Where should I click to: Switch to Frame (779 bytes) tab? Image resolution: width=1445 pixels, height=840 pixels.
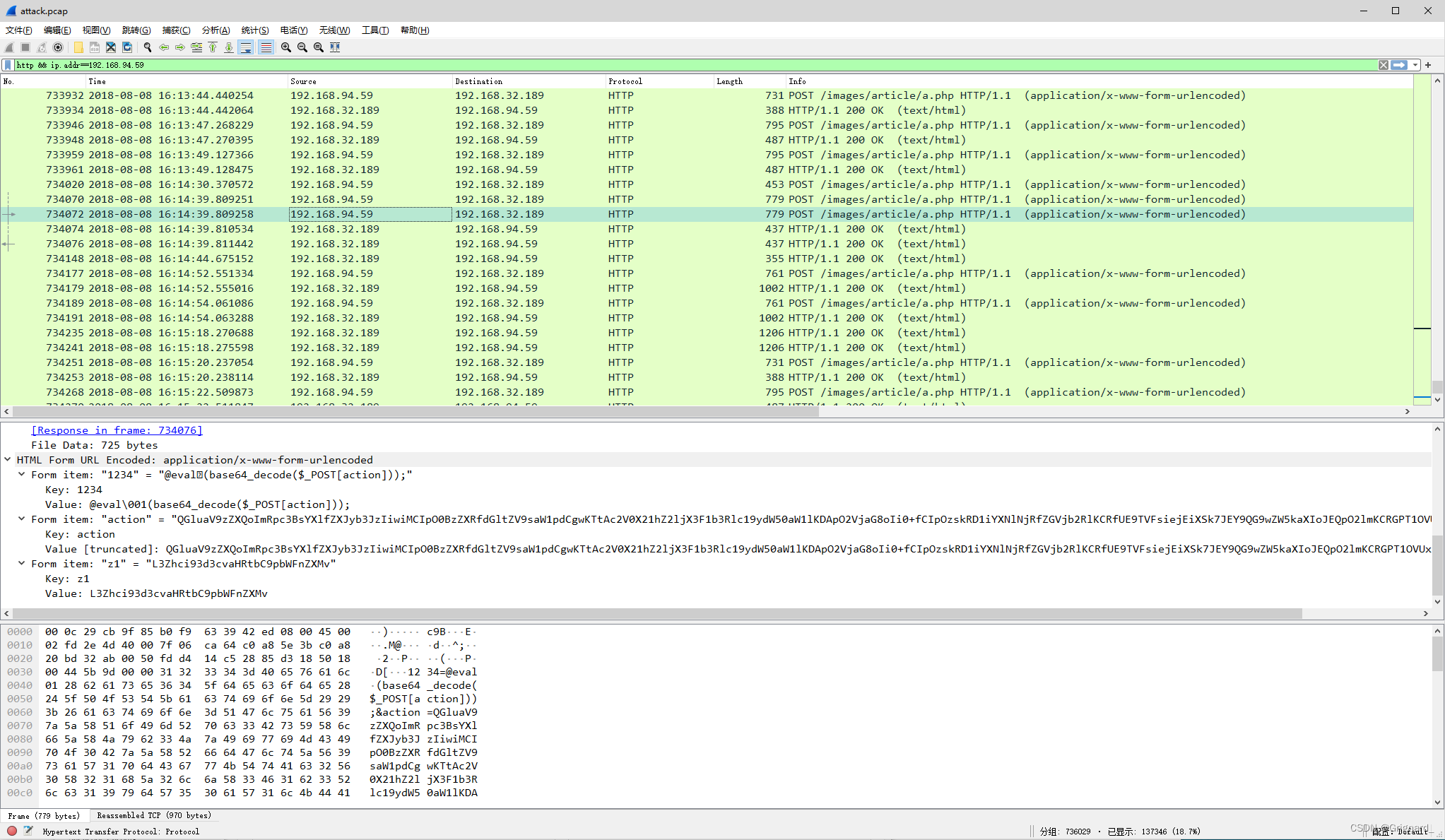(x=44, y=816)
